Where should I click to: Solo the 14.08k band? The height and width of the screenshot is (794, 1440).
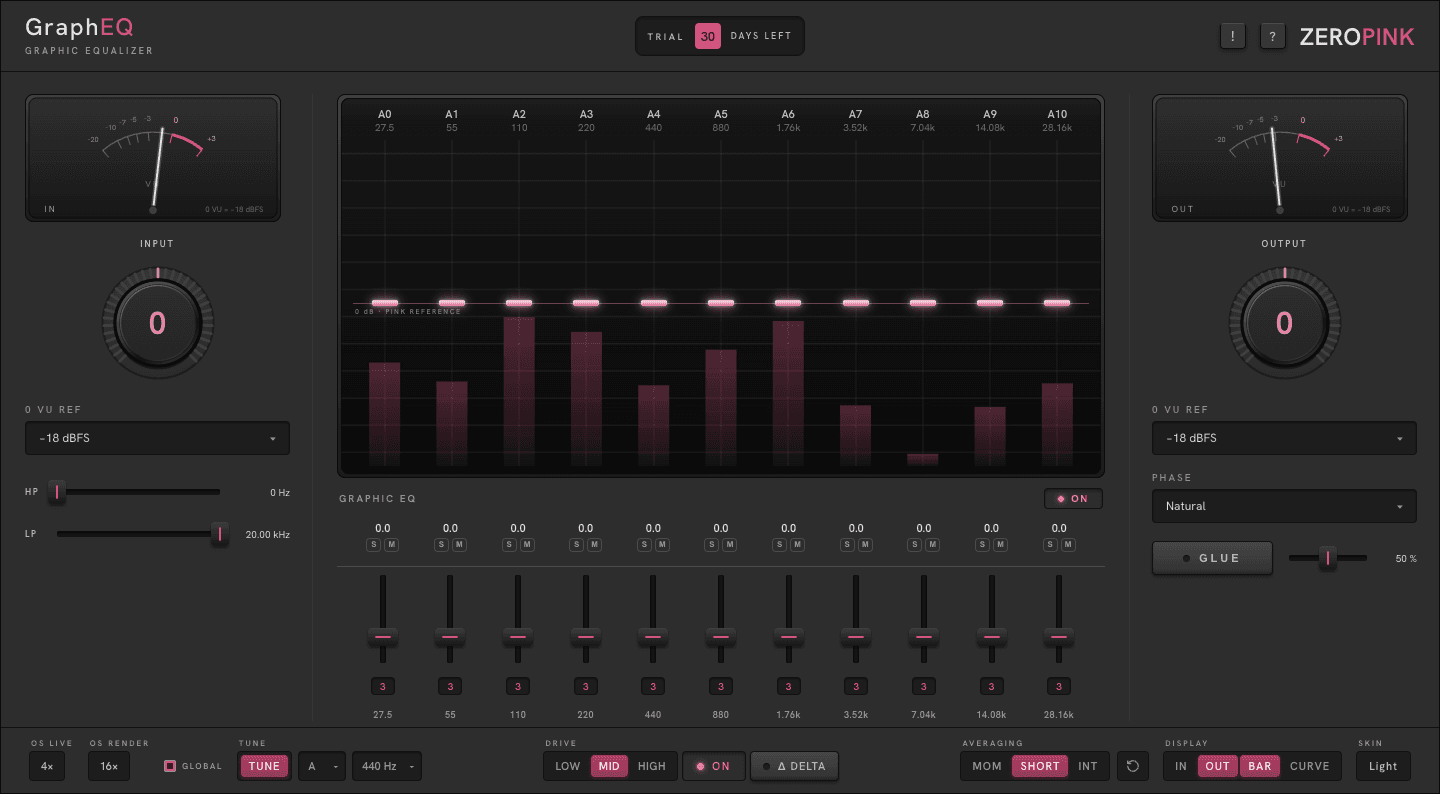click(983, 545)
